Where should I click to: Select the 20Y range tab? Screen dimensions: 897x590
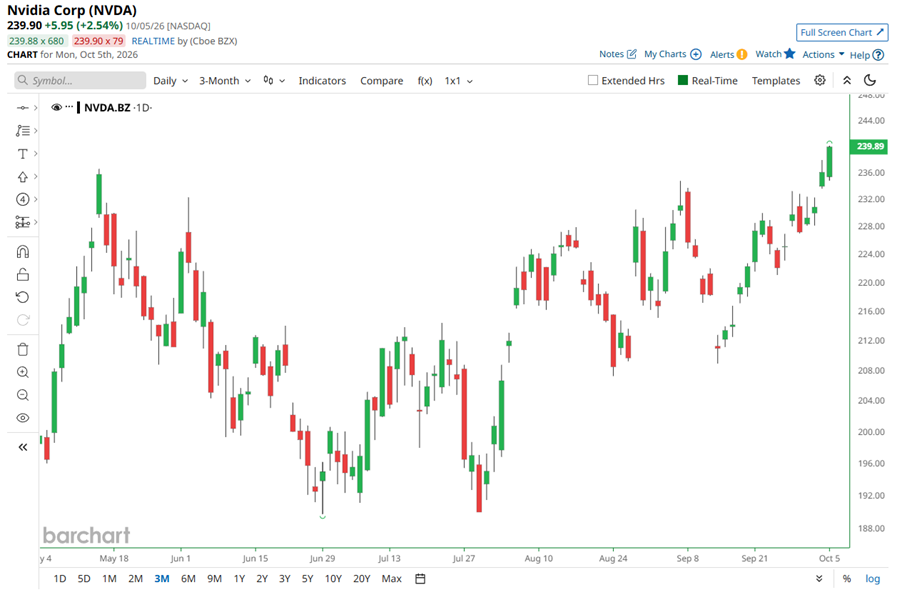(x=362, y=579)
